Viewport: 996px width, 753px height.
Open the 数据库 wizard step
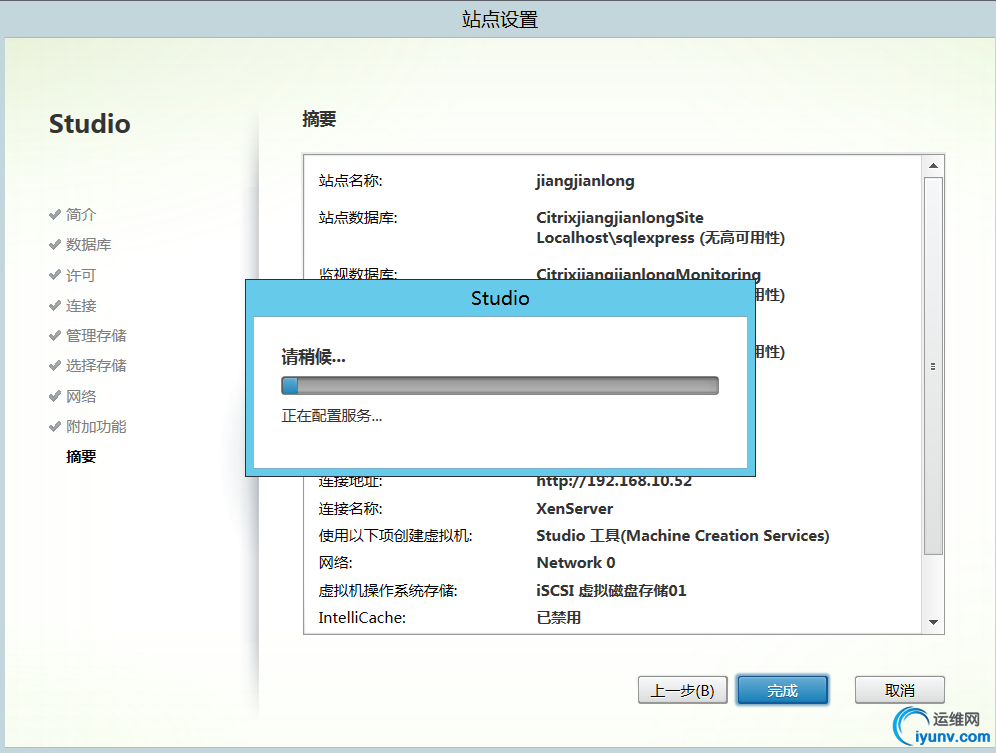pyautogui.click(x=88, y=245)
